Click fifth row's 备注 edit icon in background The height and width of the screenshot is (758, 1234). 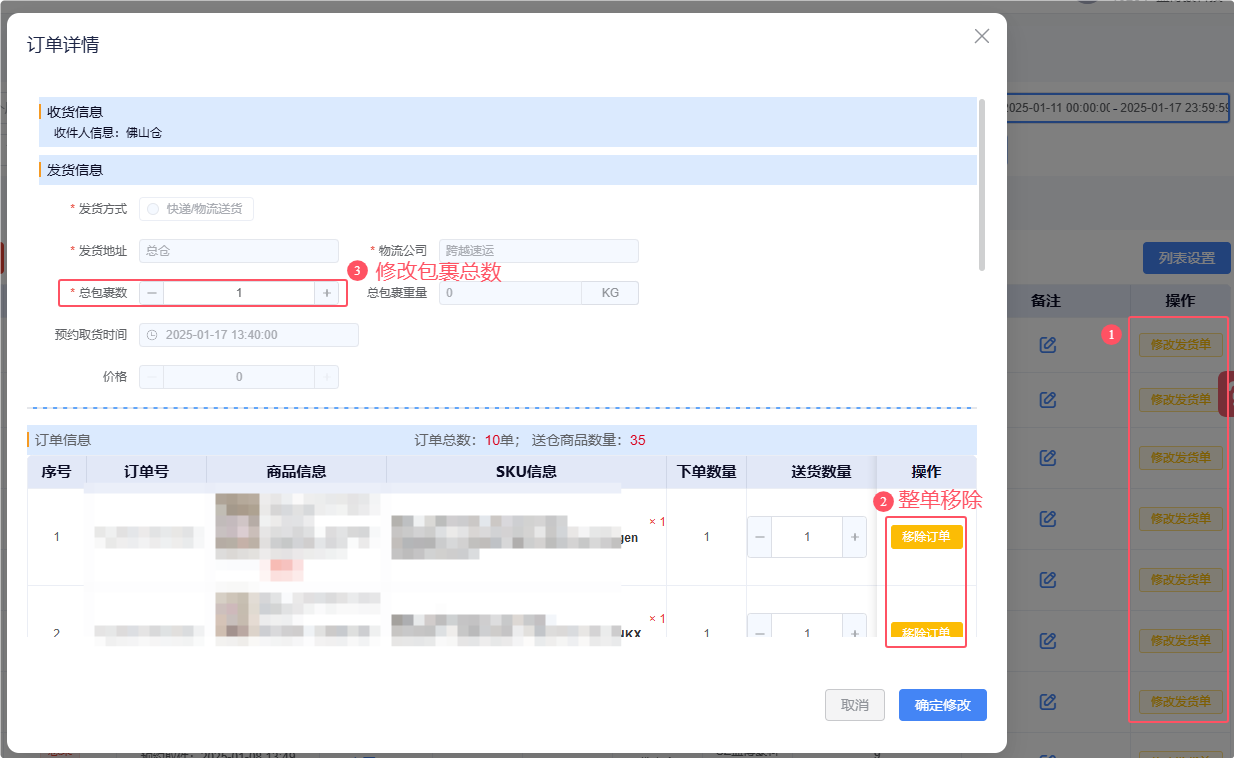click(x=1048, y=580)
